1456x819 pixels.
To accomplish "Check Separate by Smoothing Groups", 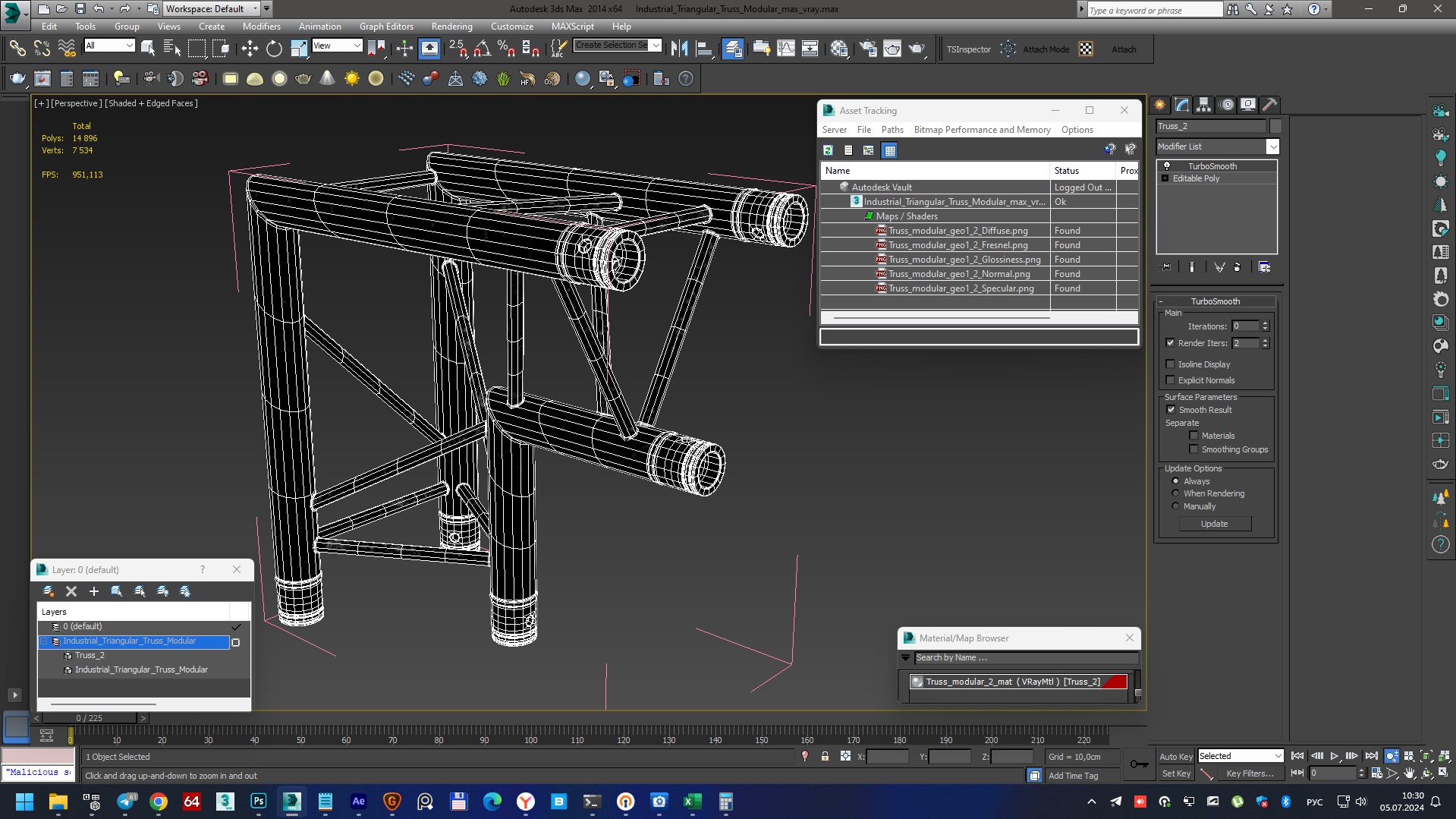I will (1193, 449).
